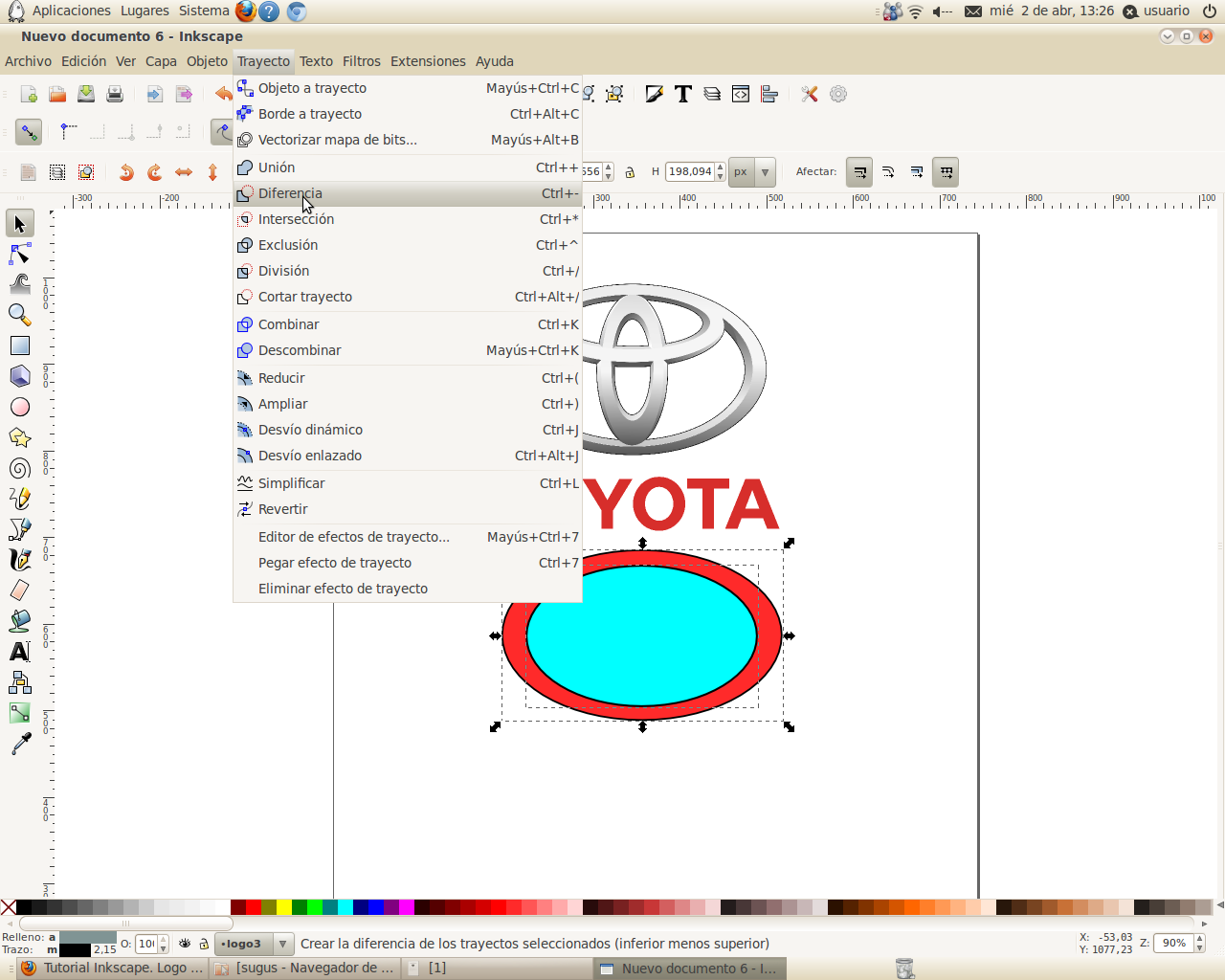Toggle snapping enable button
Image resolution: width=1225 pixels, height=980 pixels.
point(29,132)
